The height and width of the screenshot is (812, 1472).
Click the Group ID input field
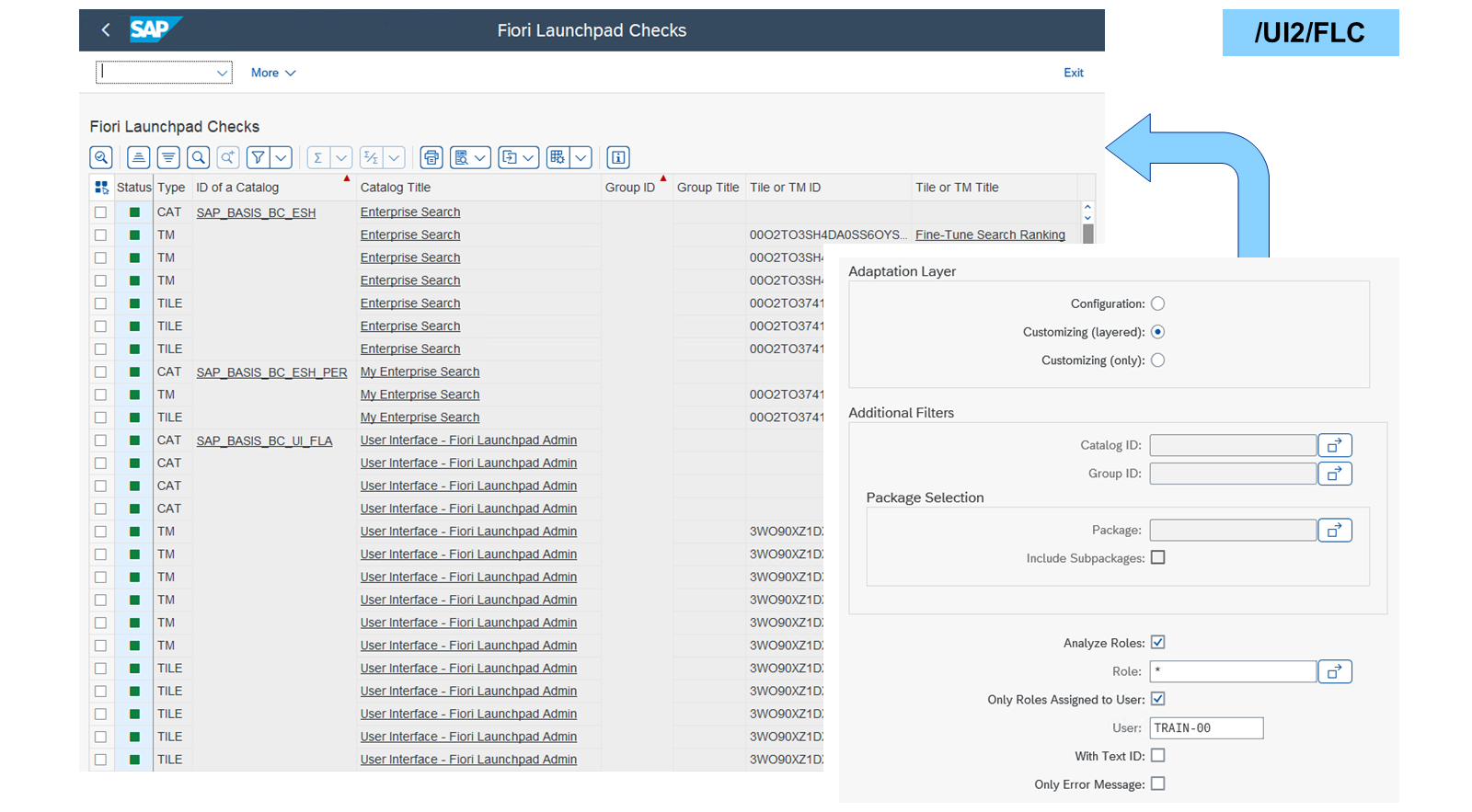(1233, 474)
